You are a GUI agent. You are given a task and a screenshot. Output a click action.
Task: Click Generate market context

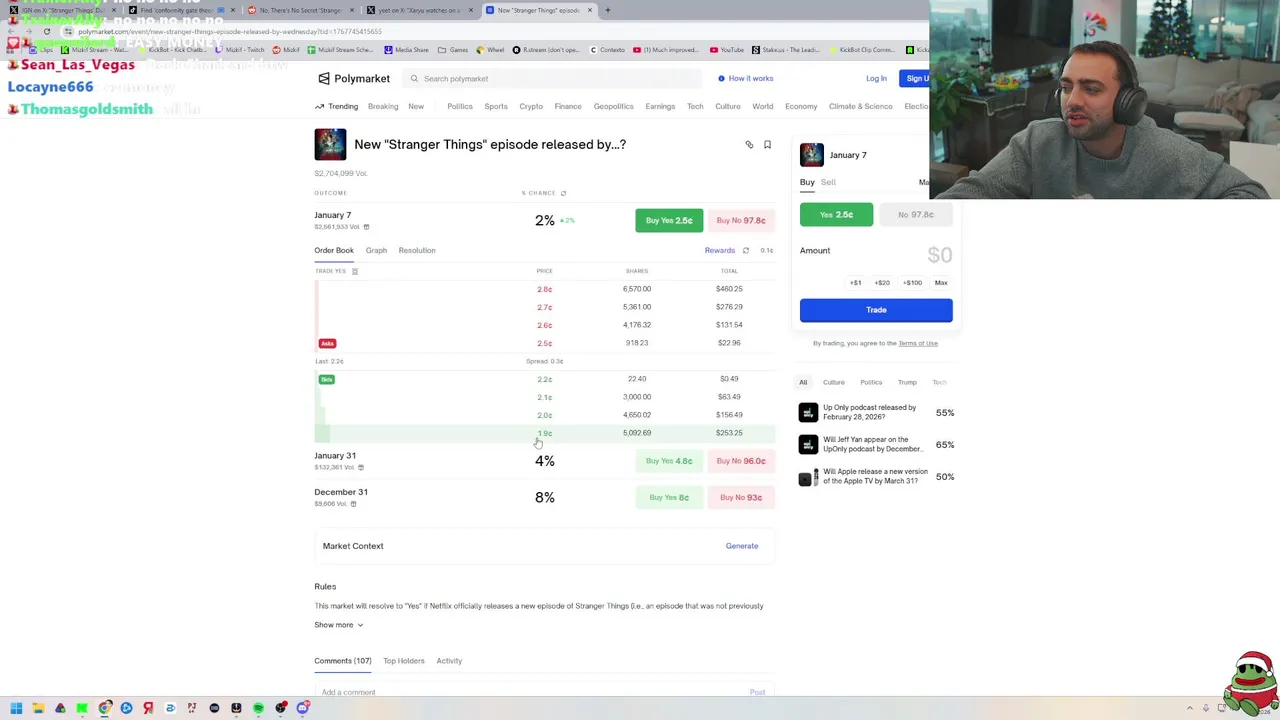tap(742, 546)
